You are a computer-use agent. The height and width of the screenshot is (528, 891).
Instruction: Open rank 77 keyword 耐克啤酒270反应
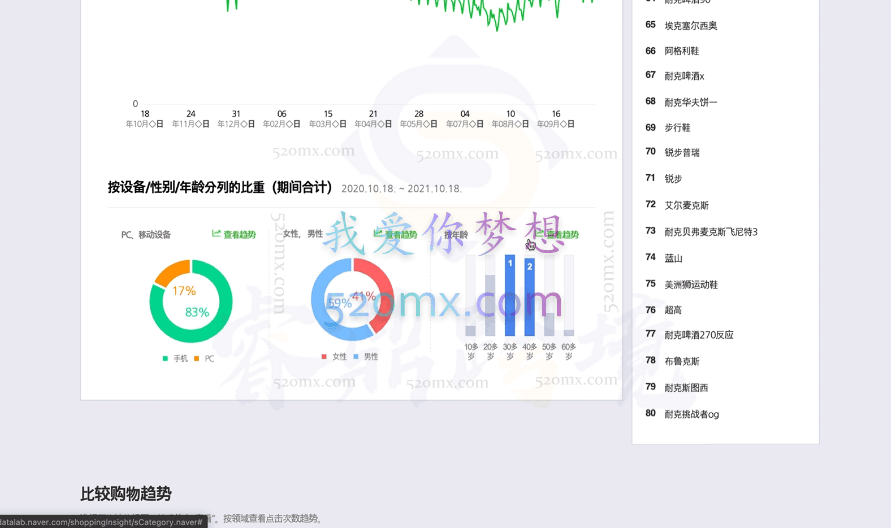point(699,335)
